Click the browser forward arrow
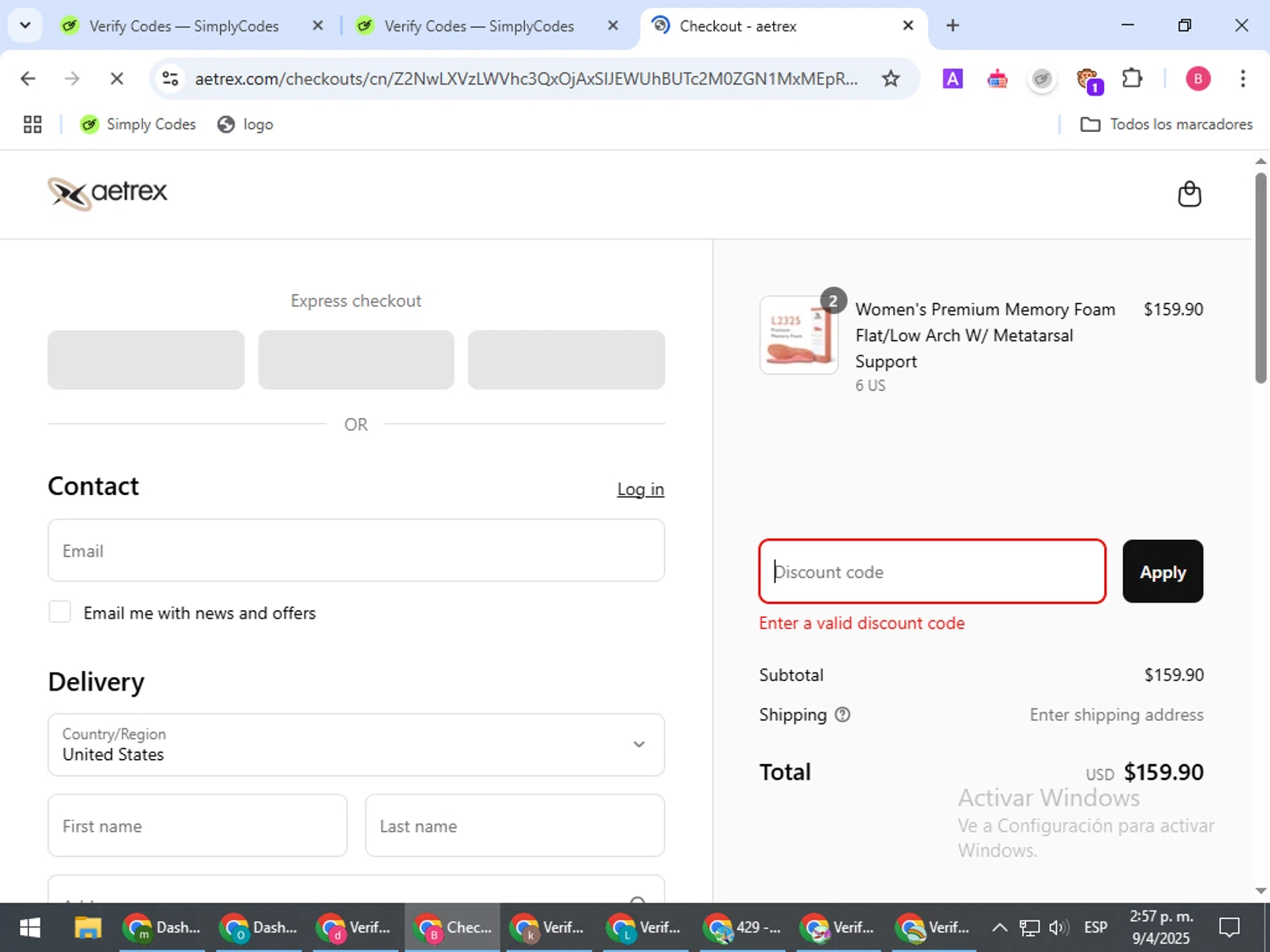 point(72,79)
